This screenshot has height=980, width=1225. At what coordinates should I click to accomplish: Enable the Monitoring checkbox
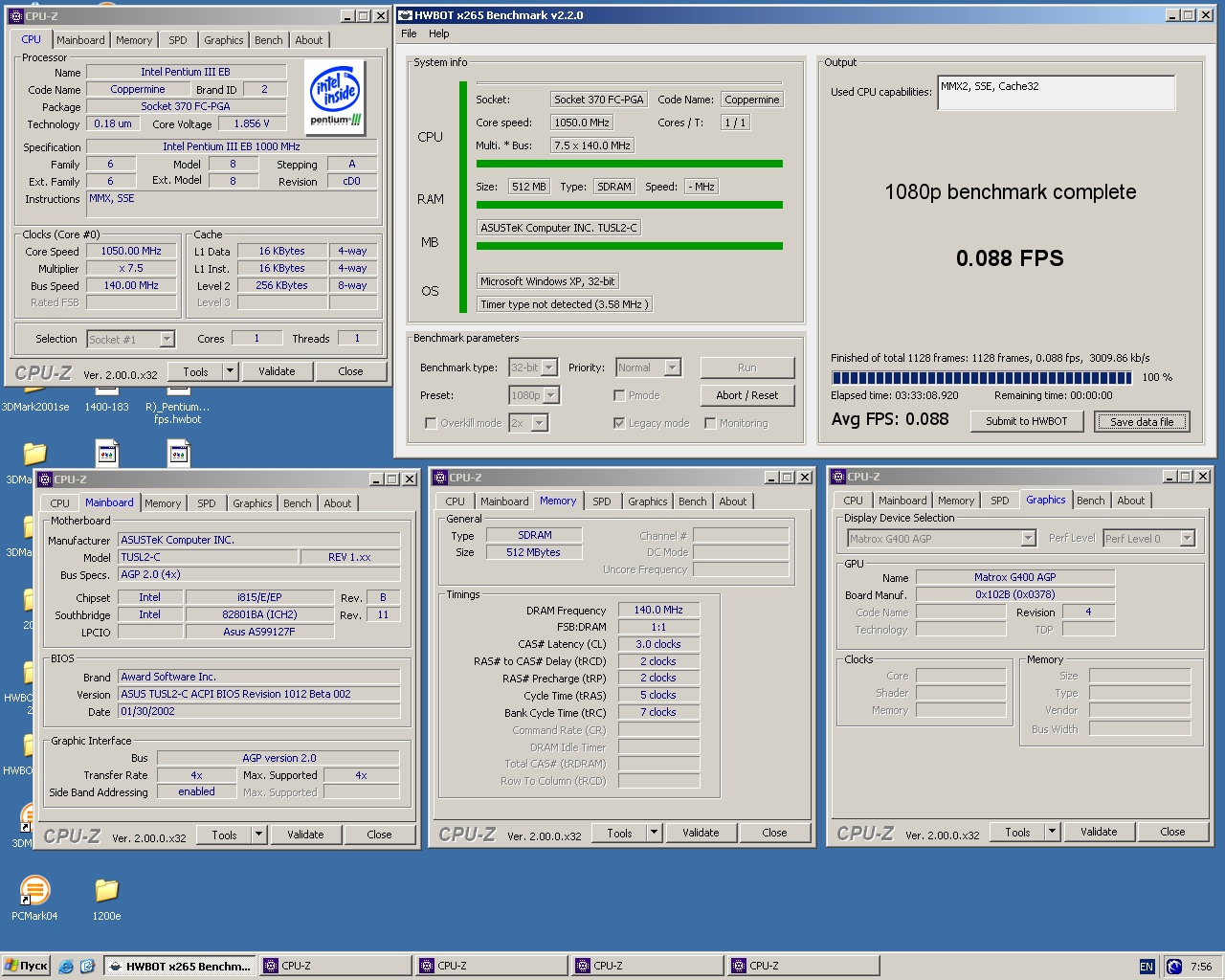pos(710,423)
